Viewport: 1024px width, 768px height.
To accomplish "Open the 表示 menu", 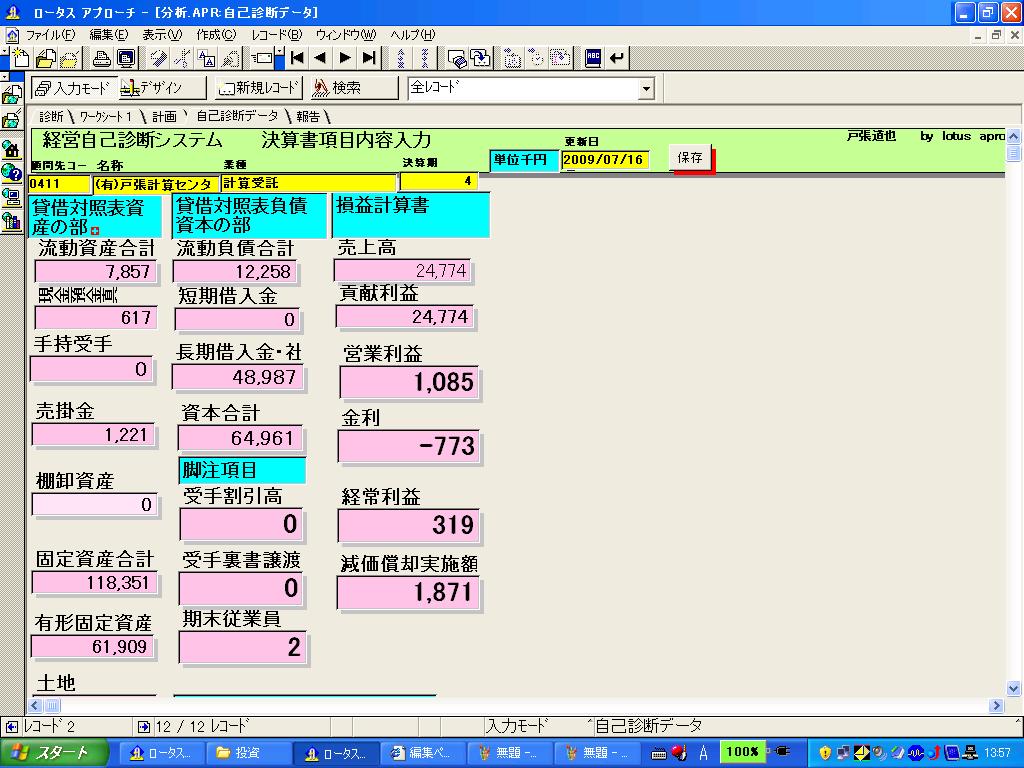I will click(162, 35).
